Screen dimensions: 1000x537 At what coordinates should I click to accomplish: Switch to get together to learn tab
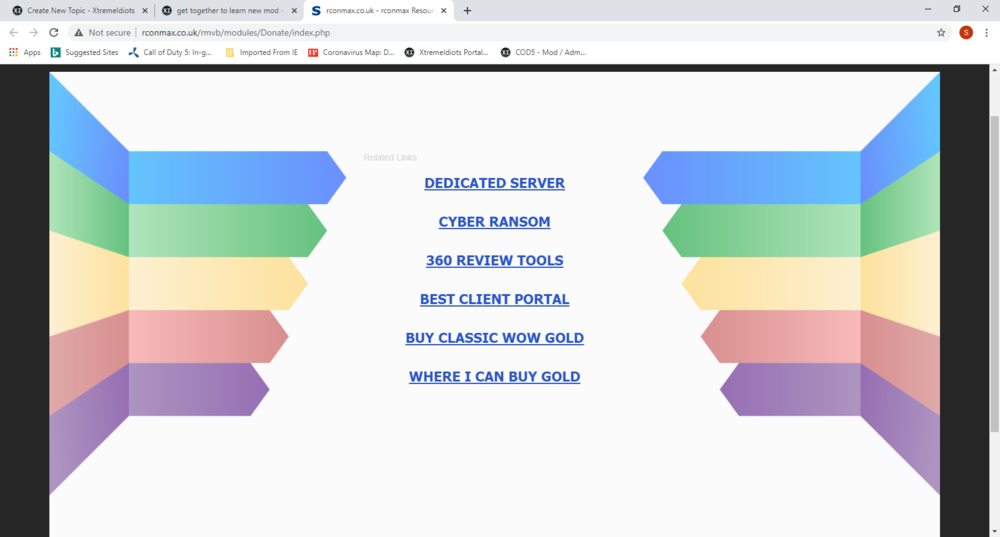[x=225, y=10]
